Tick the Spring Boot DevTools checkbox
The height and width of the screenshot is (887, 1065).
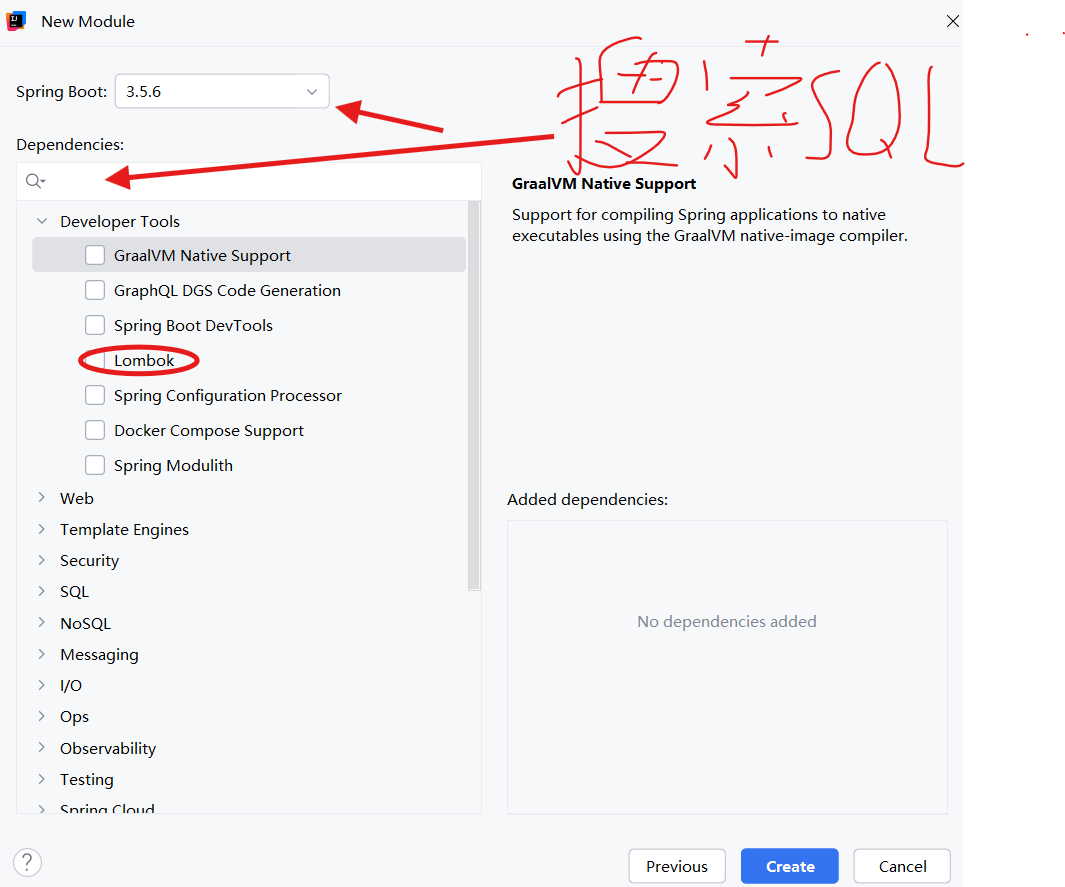[x=95, y=325]
